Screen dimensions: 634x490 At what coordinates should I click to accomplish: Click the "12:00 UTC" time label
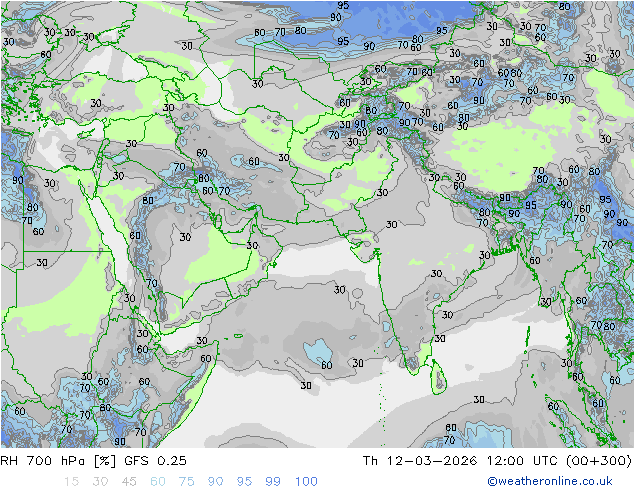coord(522,461)
